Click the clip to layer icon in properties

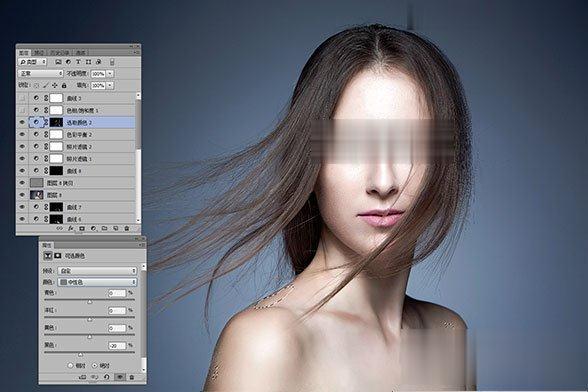(82, 377)
